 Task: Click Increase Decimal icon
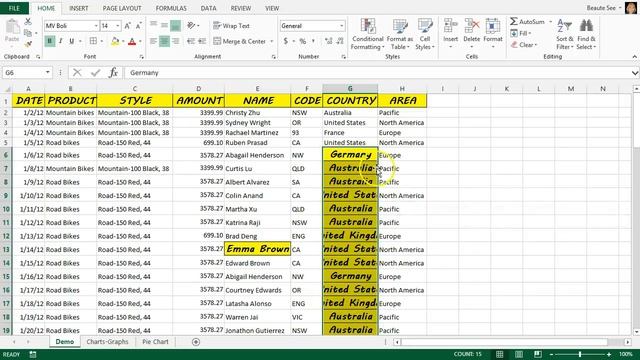(x=329, y=41)
